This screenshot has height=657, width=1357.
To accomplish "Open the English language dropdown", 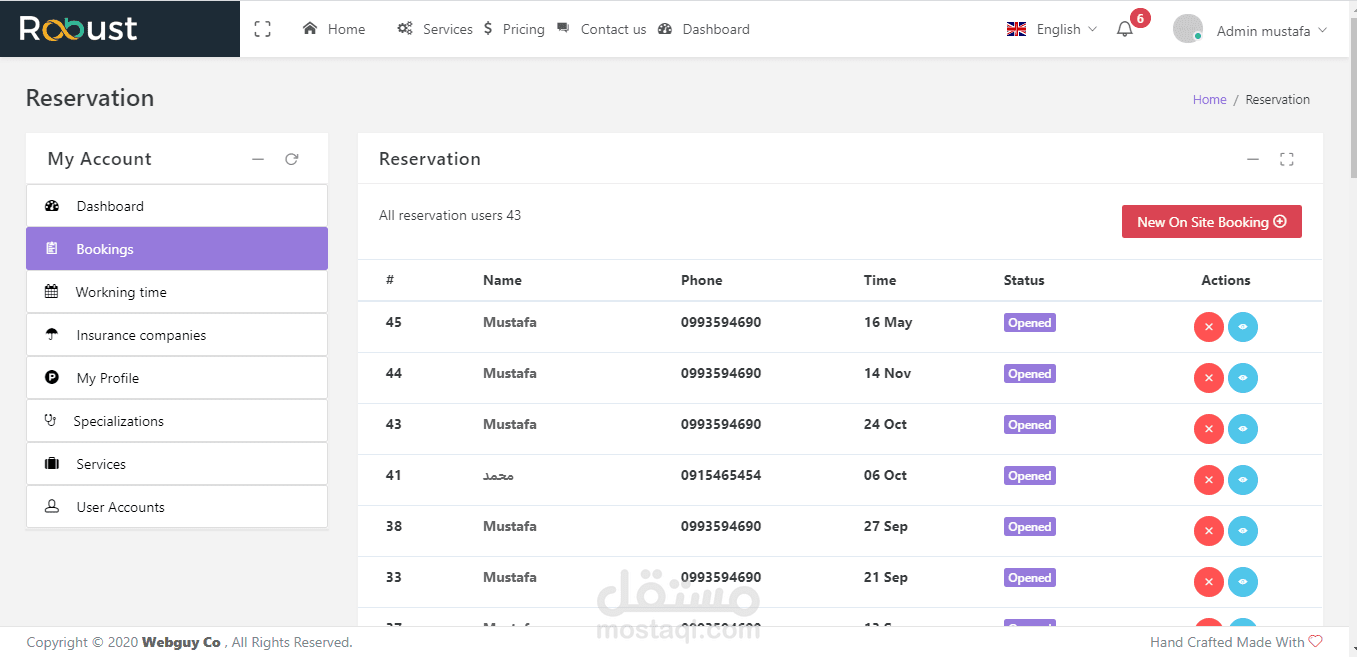I will 1052,30.
